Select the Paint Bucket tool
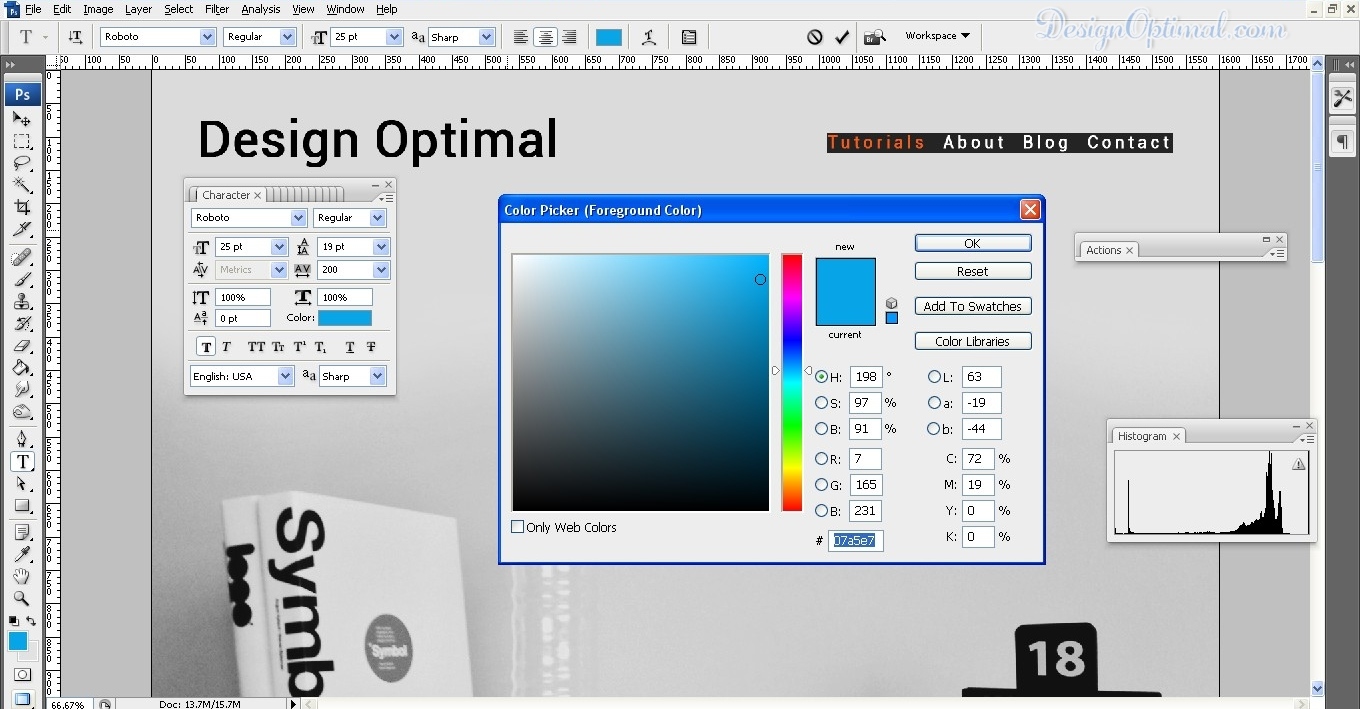Viewport: 1360px width, 709px height. 22,368
